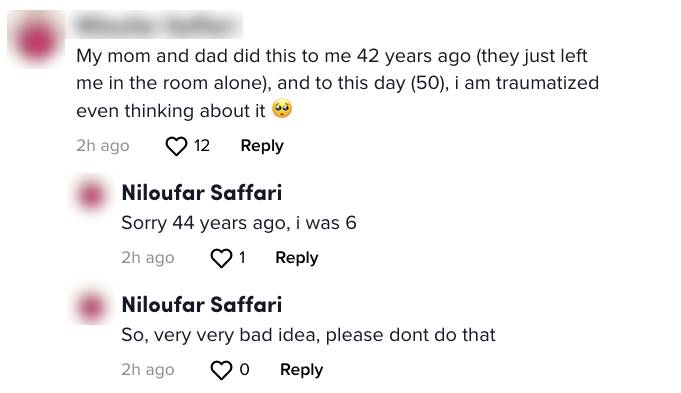Click timestamp under "please dont do that"
Screen dimensions: 681x393
148,370
